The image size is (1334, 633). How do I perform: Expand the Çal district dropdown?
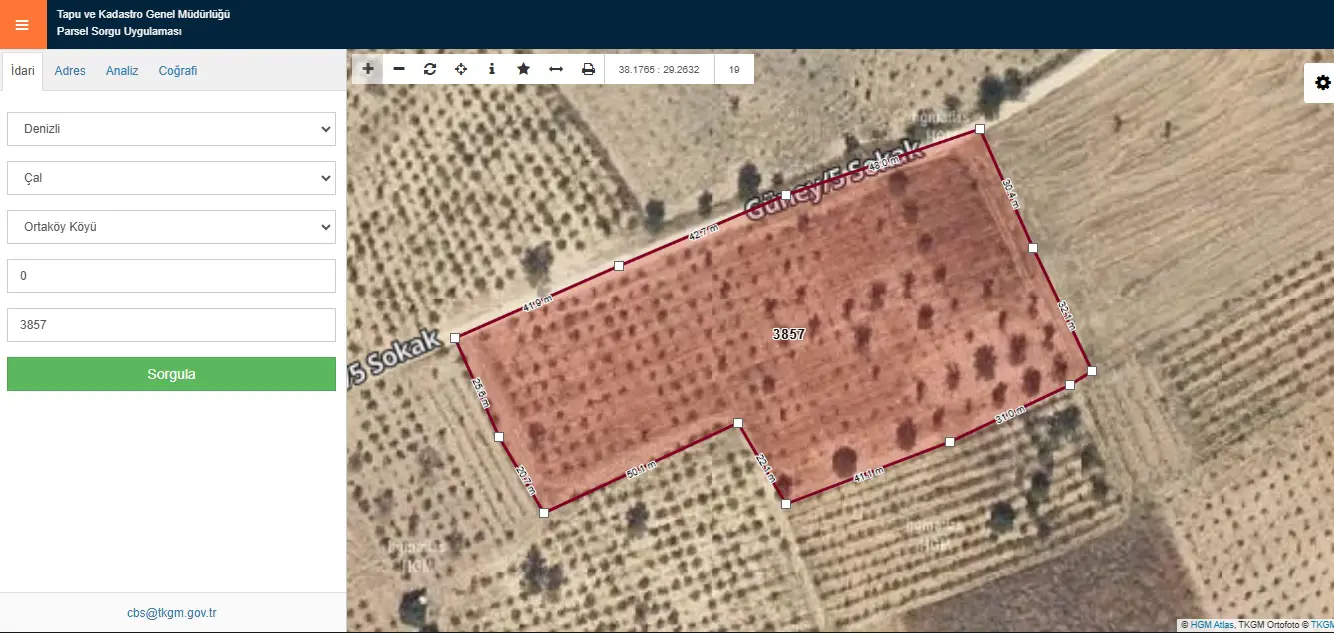tap(171, 178)
